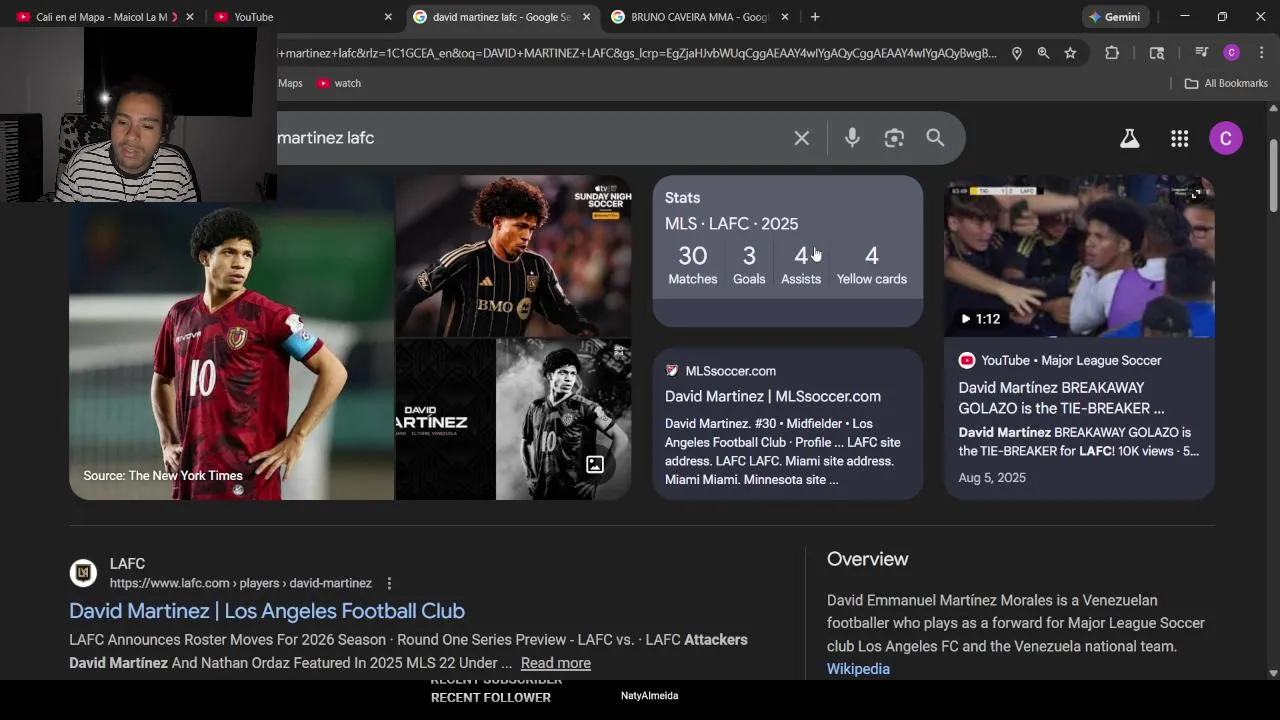Open Search Labs flask icon
This screenshot has width=1280, height=720.
pos(1129,139)
